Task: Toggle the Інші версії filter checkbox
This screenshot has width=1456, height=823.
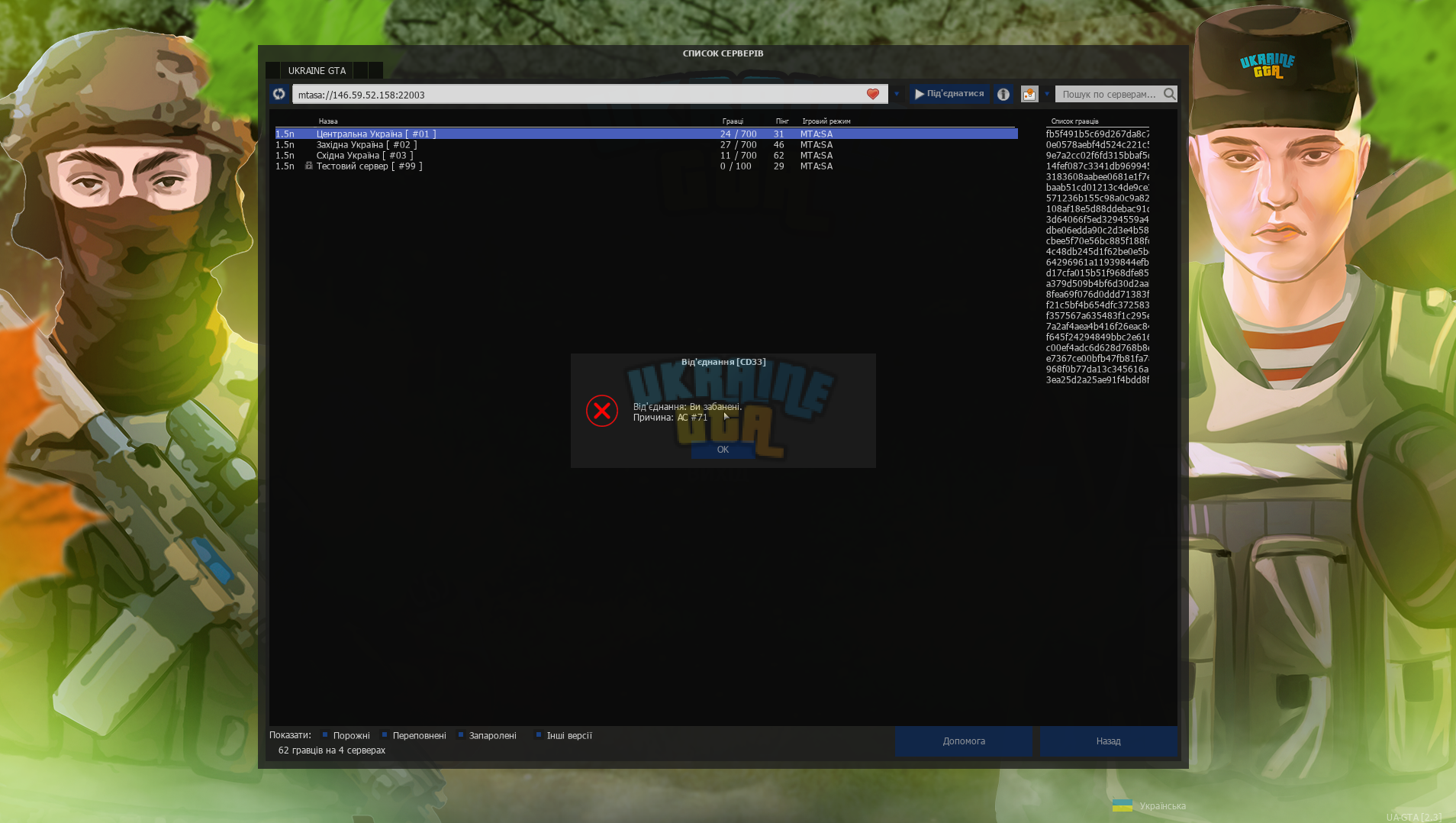Action: 539,735
